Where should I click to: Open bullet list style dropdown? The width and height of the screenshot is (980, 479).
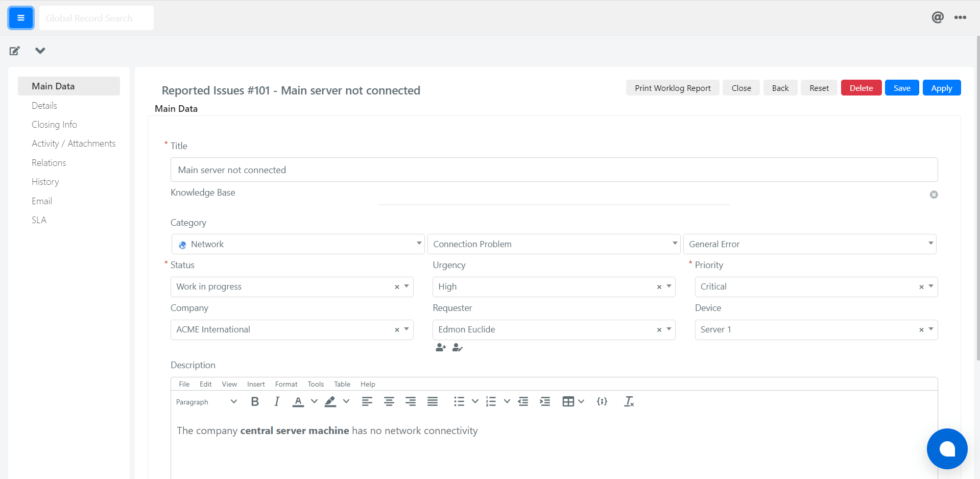pyautogui.click(x=475, y=401)
